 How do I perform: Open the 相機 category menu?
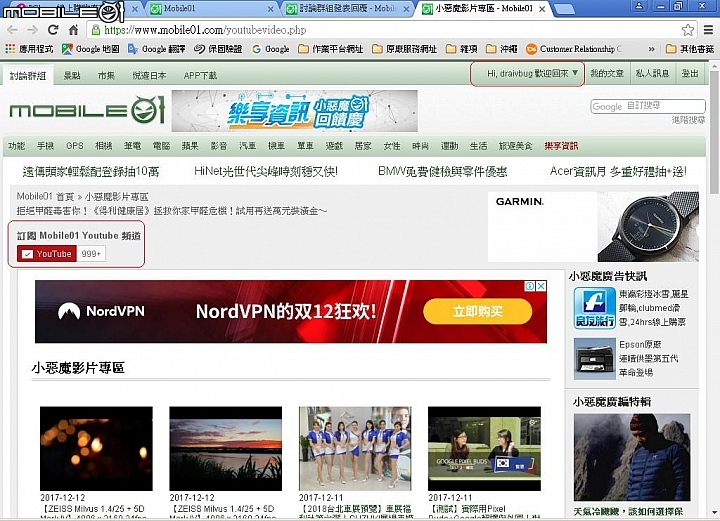(103, 146)
